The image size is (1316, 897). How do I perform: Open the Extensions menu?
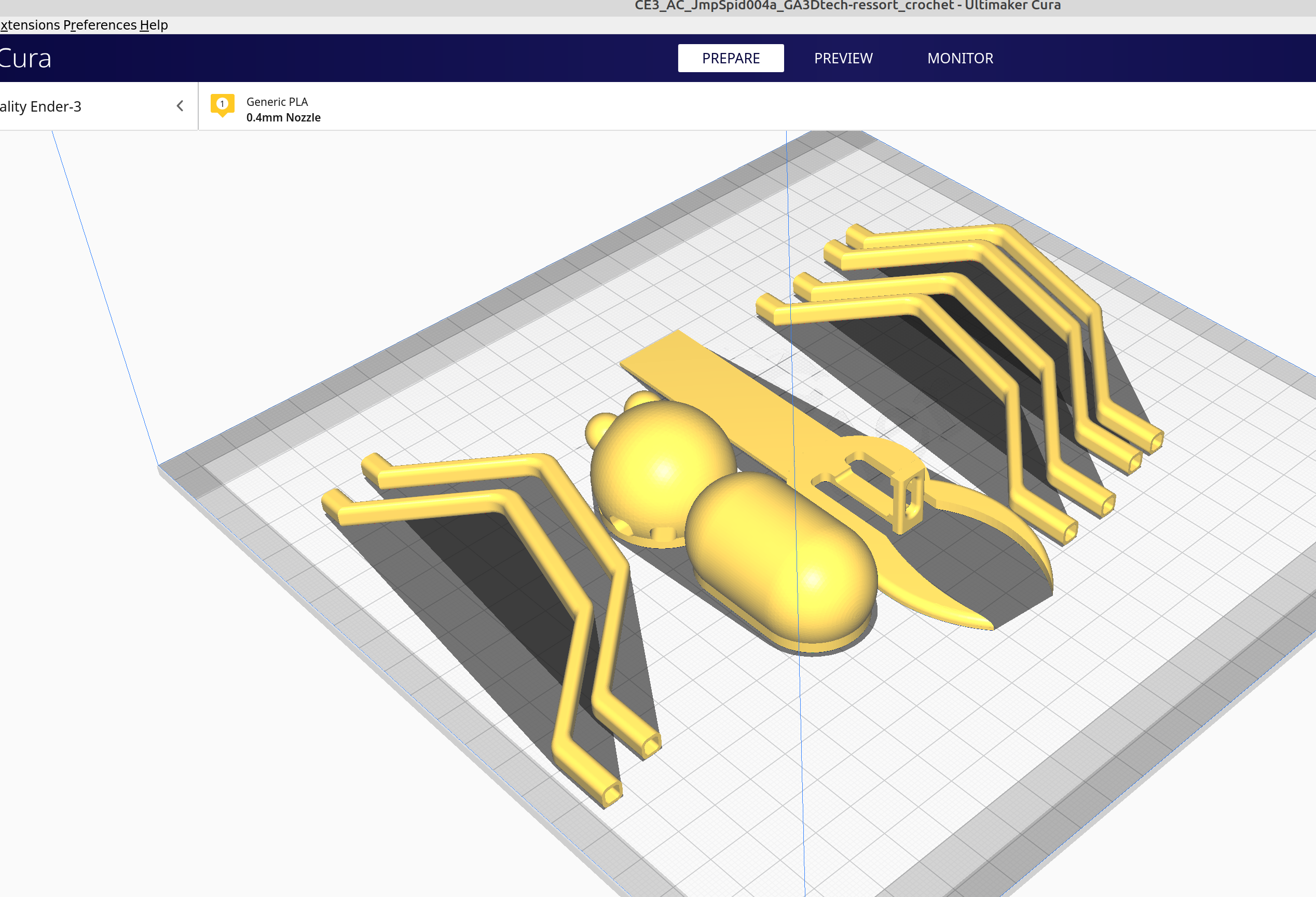tap(30, 25)
